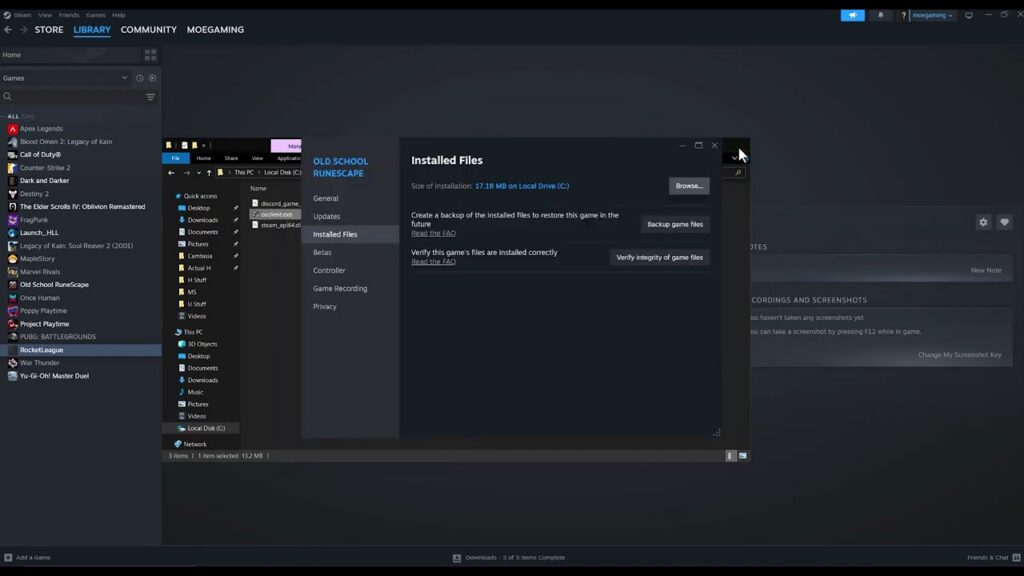The image size is (1024, 576).
Task: Click the ready-to-play filter icon
Action: tap(152, 78)
